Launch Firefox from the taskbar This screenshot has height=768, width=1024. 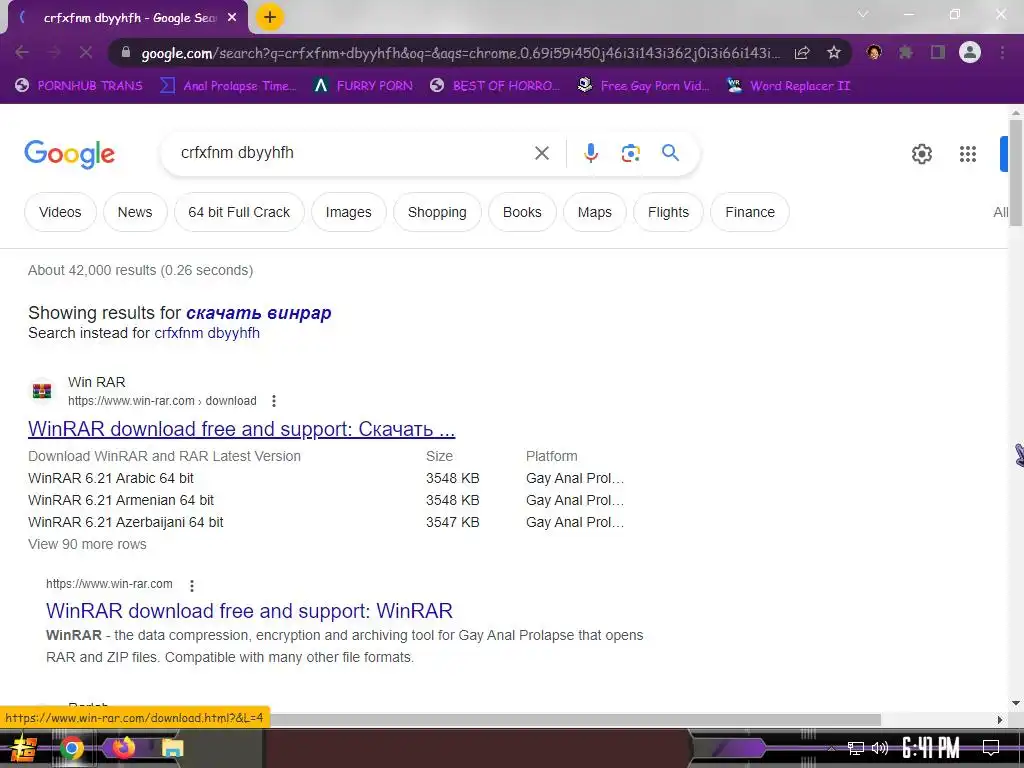(123, 748)
